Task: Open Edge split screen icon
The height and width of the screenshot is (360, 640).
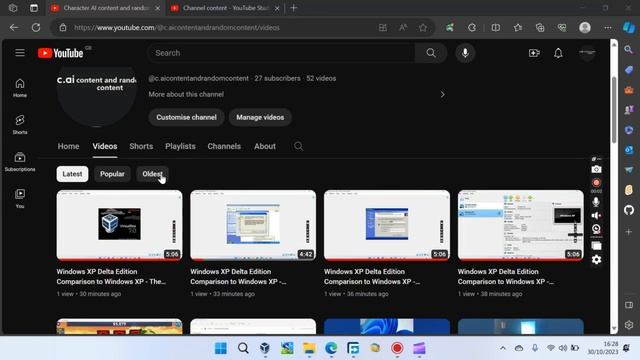Action: pos(496,27)
